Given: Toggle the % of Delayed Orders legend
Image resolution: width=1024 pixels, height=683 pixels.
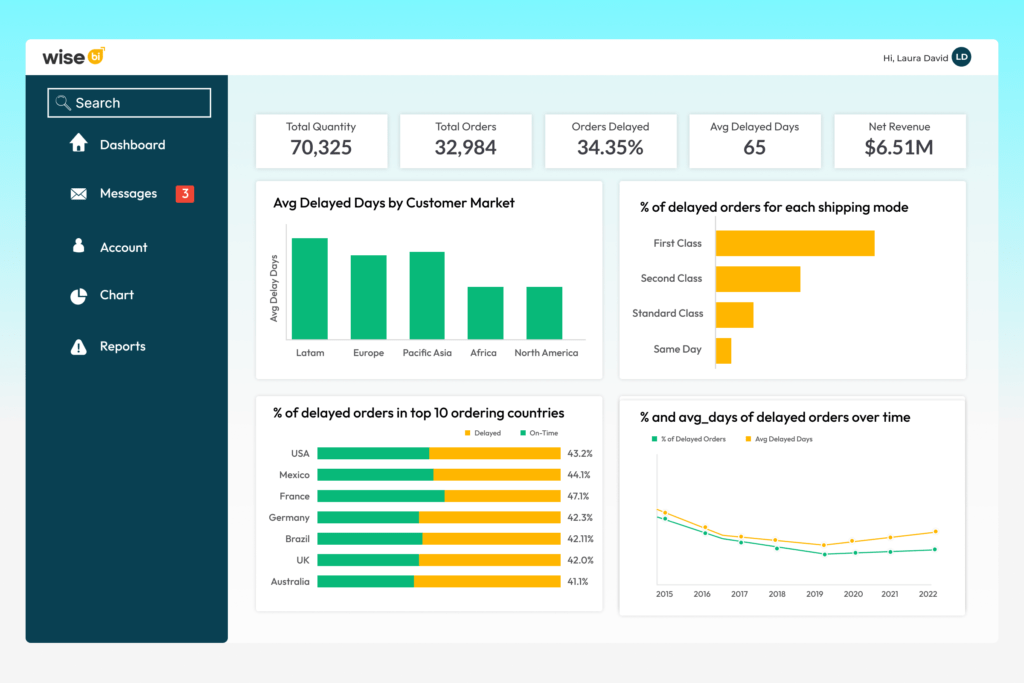Looking at the screenshot, I should tap(688, 439).
